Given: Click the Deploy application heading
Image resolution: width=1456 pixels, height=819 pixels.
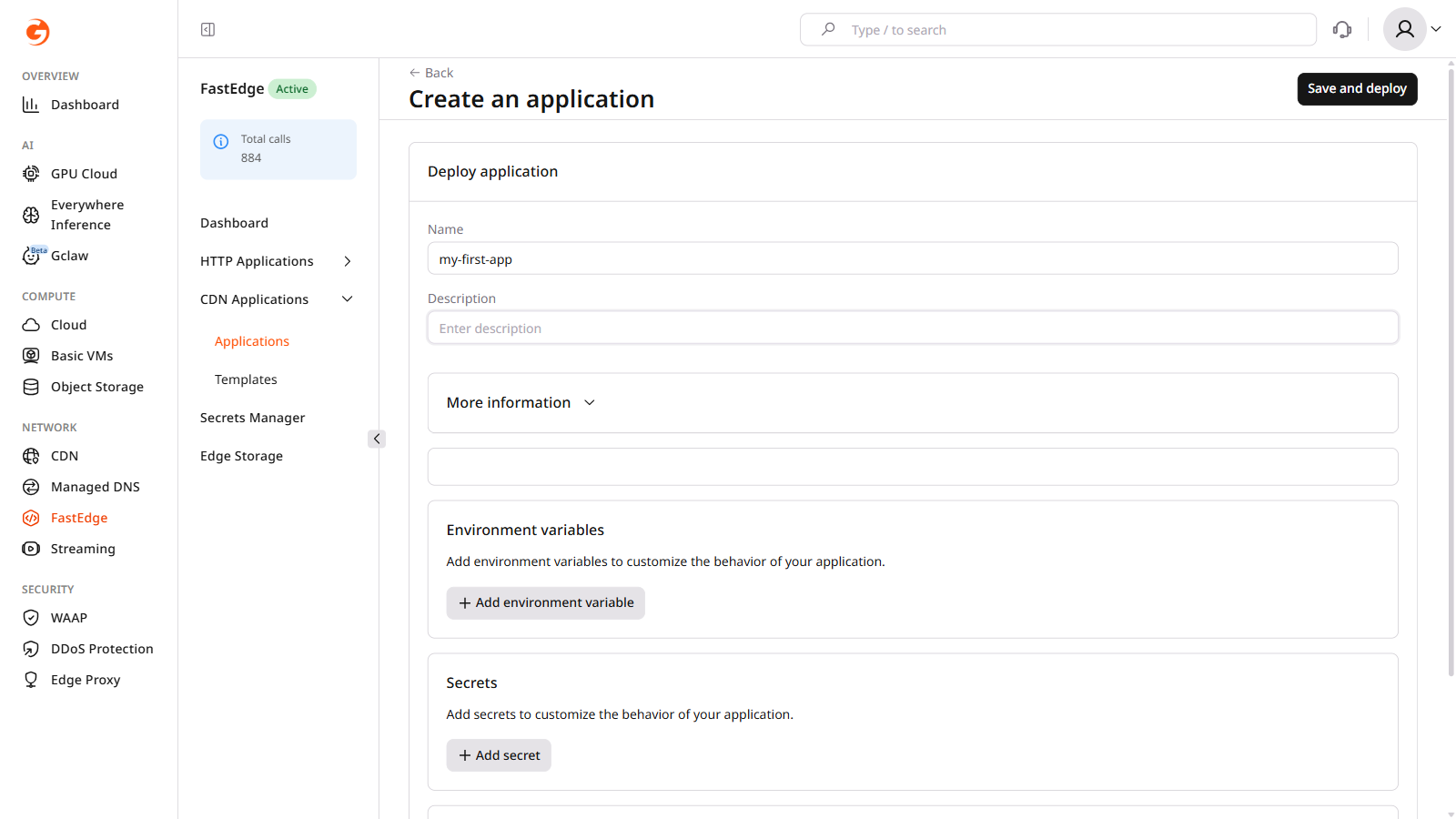Looking at the screenshot, I should [492, 171].
